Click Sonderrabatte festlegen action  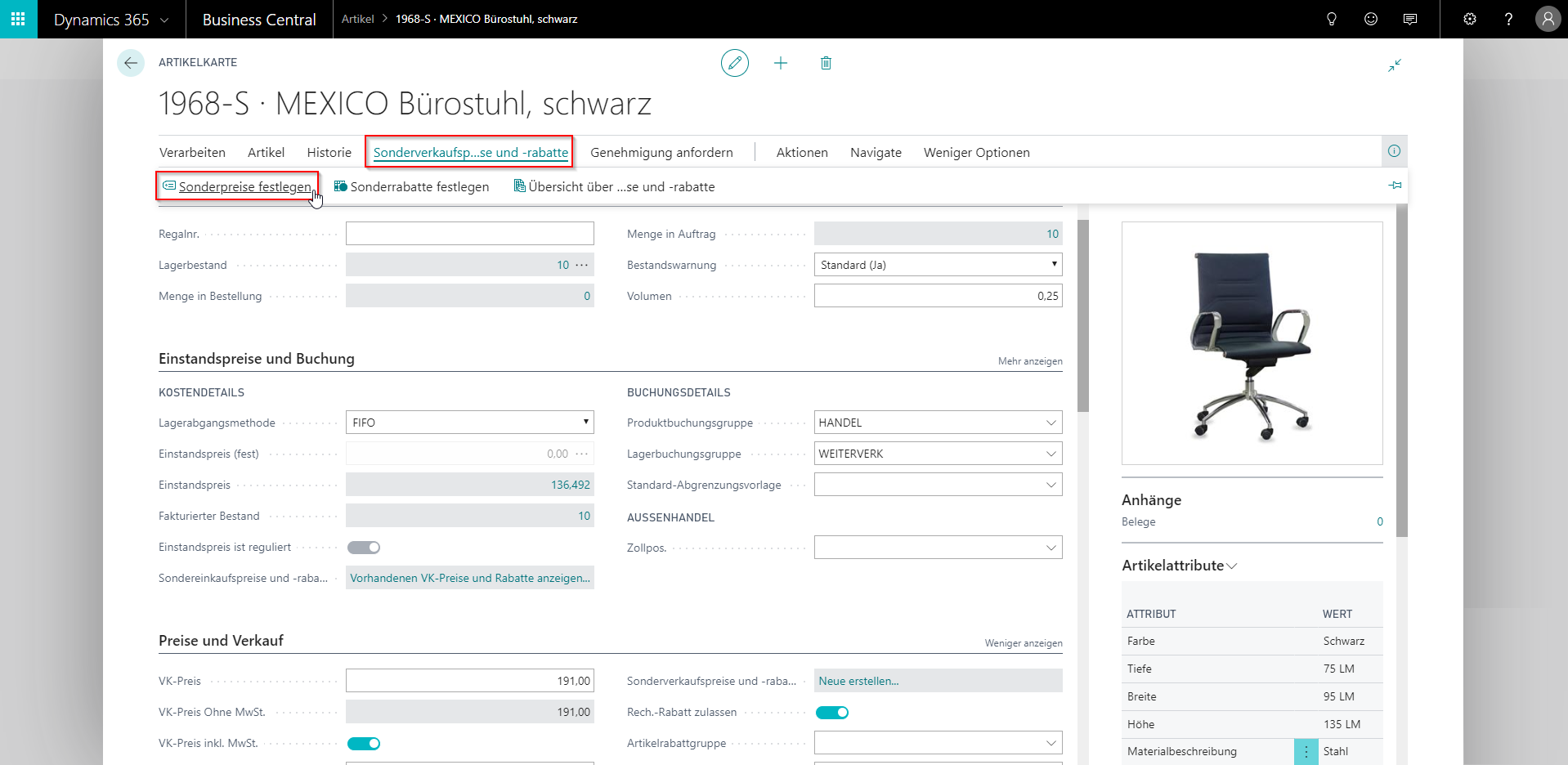(411, 186)
